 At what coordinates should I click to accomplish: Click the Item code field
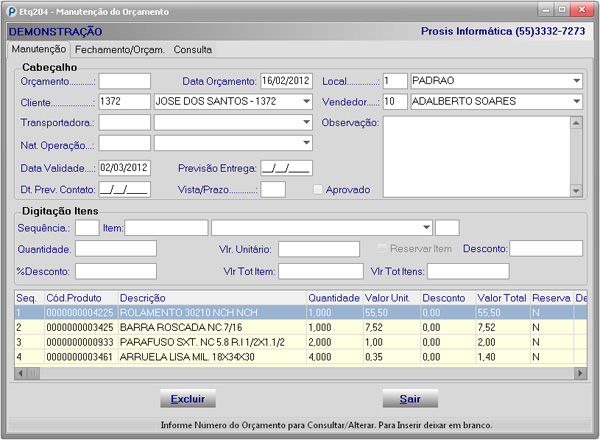166,228
